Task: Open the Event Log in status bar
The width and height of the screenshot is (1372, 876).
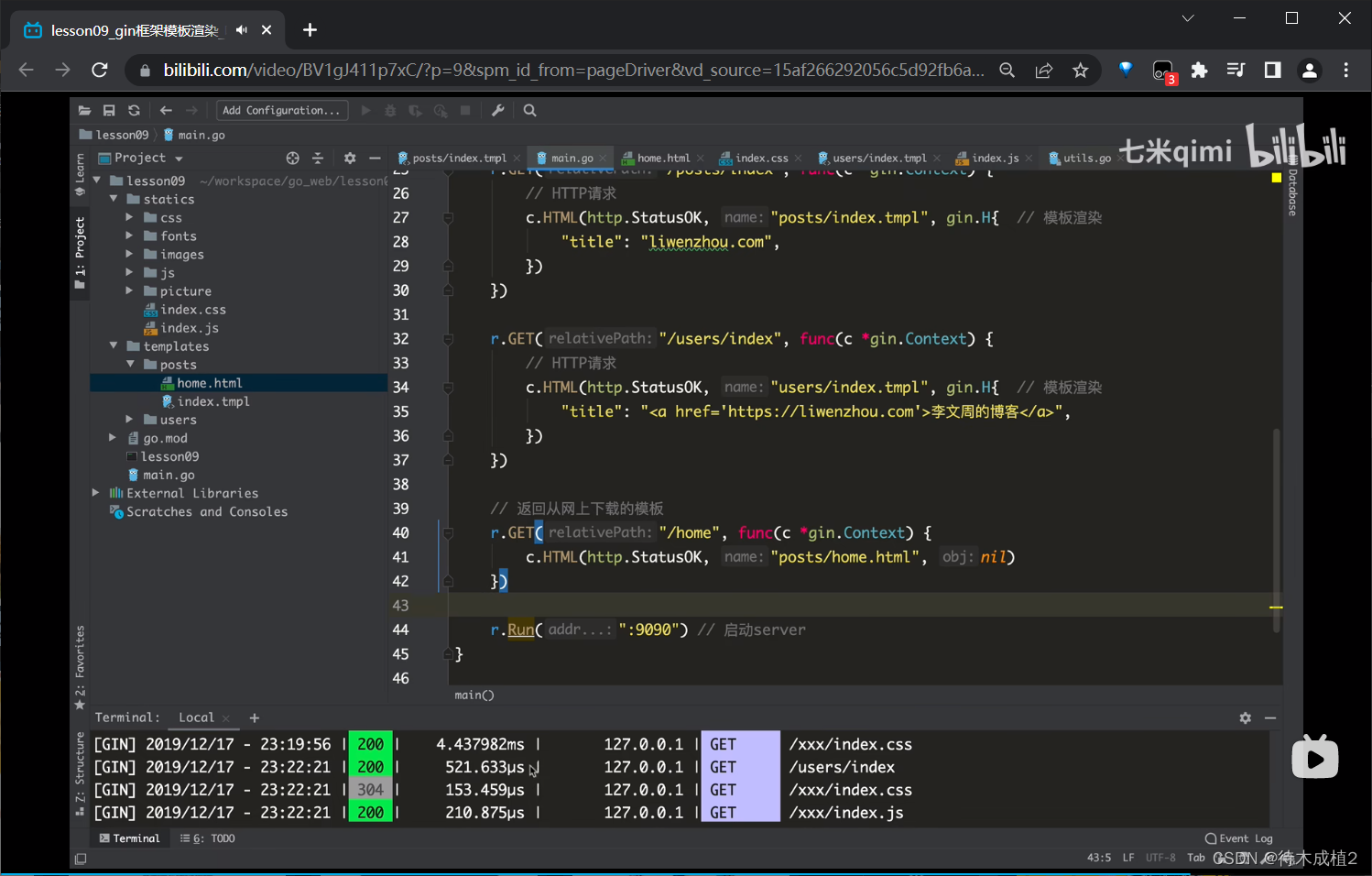Action: (x=1238, y=838)
